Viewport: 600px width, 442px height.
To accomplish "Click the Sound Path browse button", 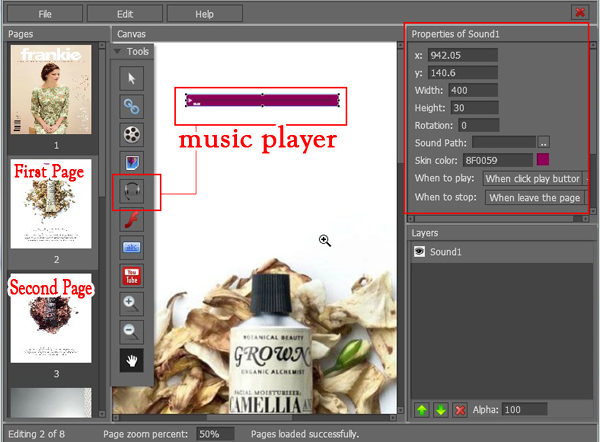I will coord(544,142).
